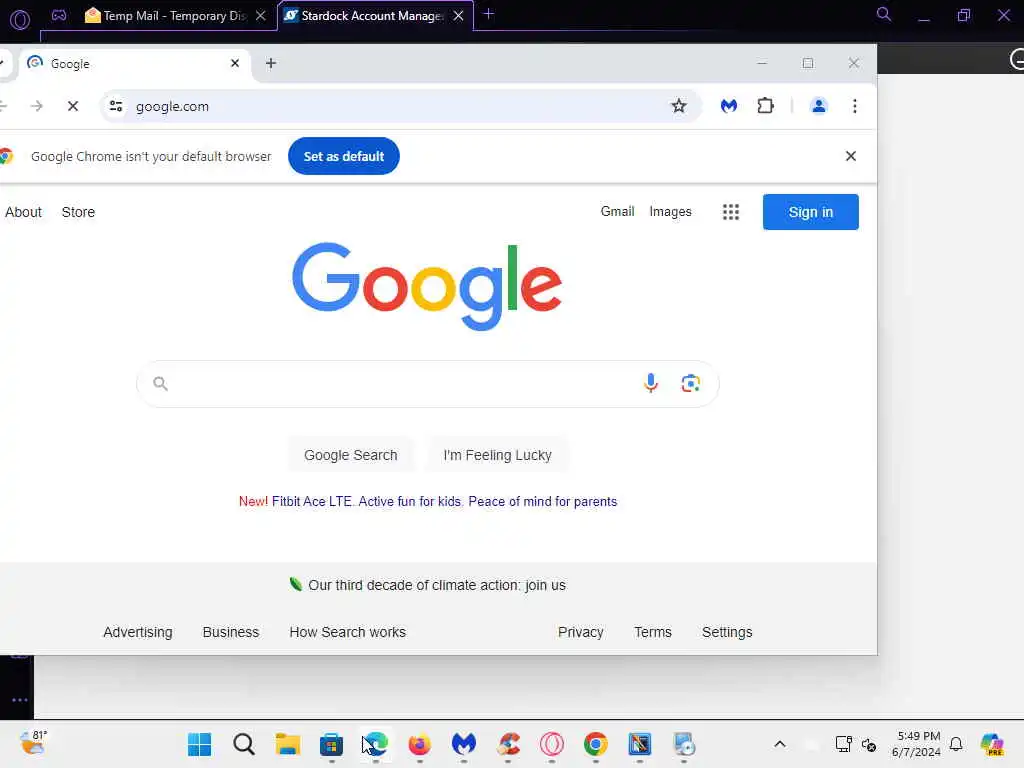Sign in to Google

pos(810,212)
